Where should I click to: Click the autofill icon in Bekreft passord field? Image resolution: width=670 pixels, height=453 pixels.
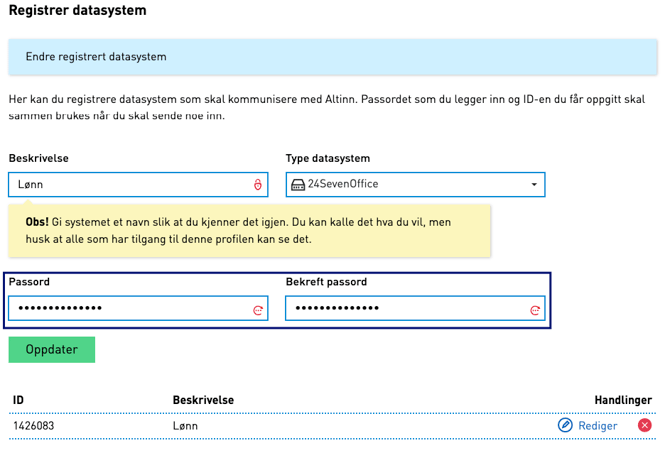[534, 310]
